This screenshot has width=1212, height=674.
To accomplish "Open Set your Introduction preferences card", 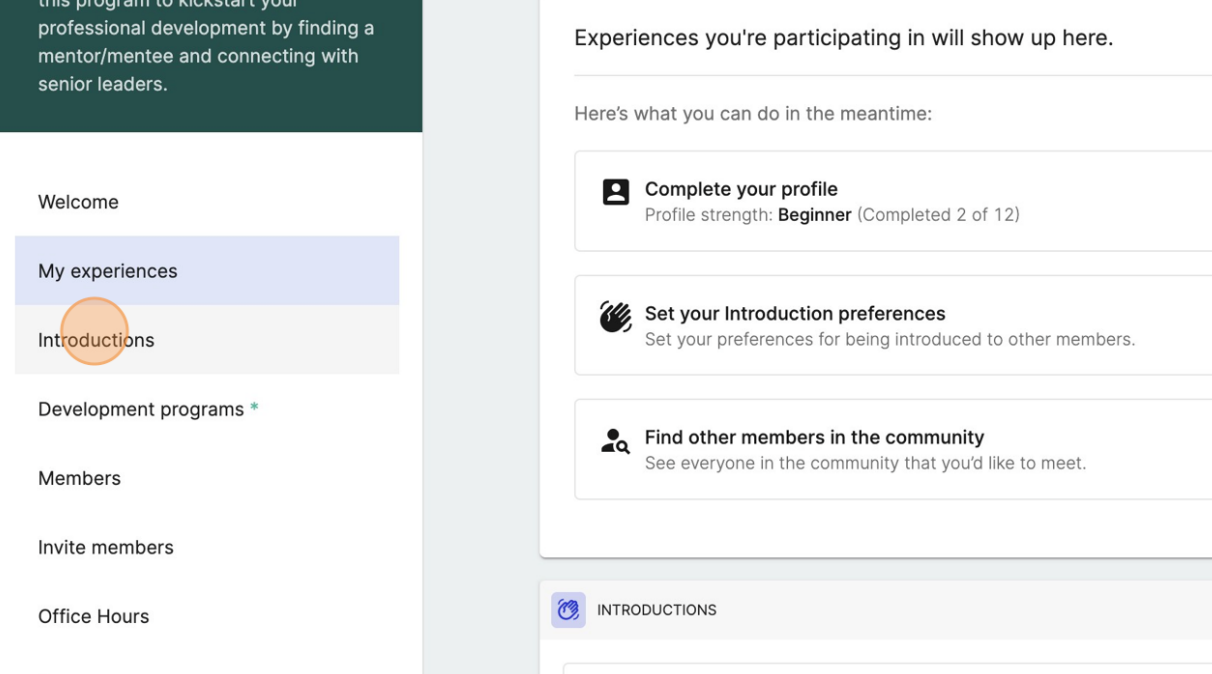I will pyautogui.click(x=893, y=325).
